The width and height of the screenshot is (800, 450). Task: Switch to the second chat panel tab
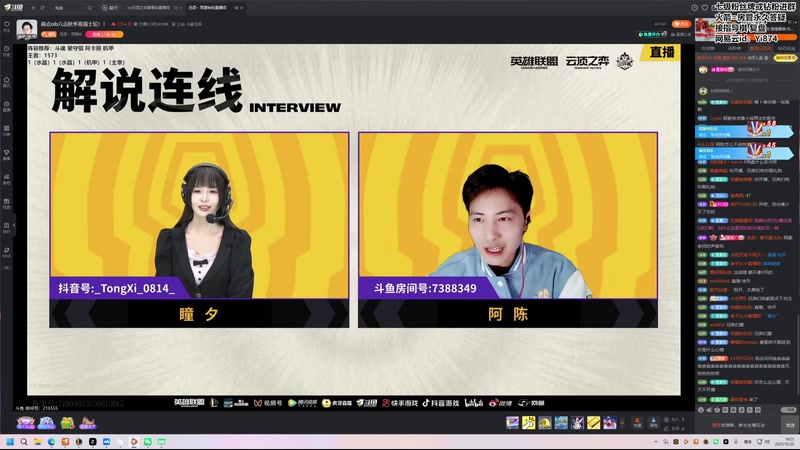pyautogui.click(x=734, y=48)
